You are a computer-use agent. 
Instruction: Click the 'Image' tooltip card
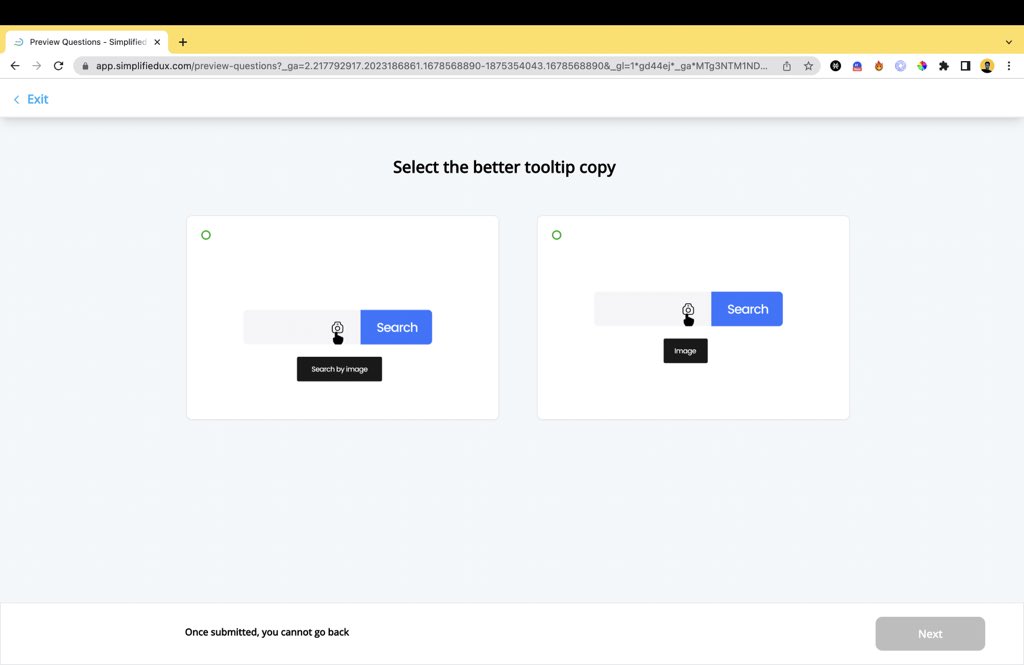click(693, 317)
